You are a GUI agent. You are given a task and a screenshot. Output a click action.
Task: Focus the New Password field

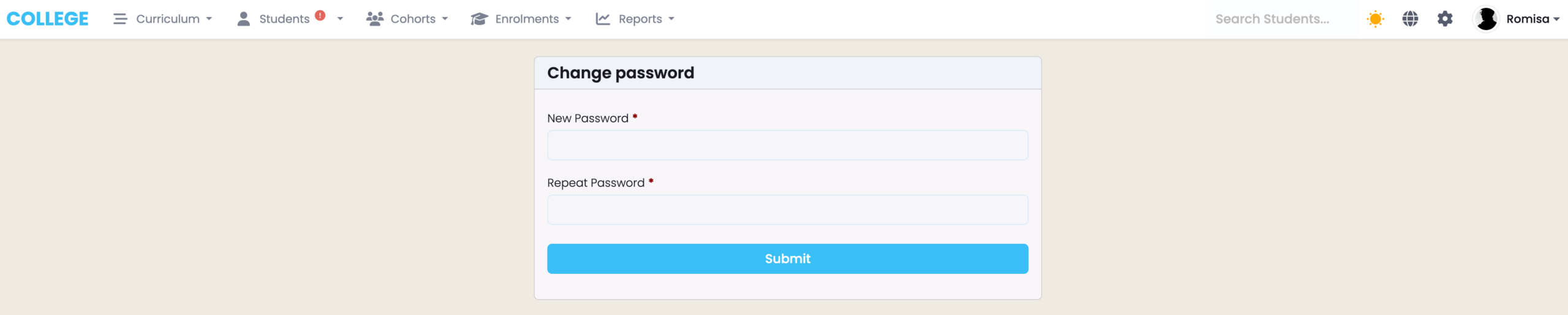click(788, 145)
